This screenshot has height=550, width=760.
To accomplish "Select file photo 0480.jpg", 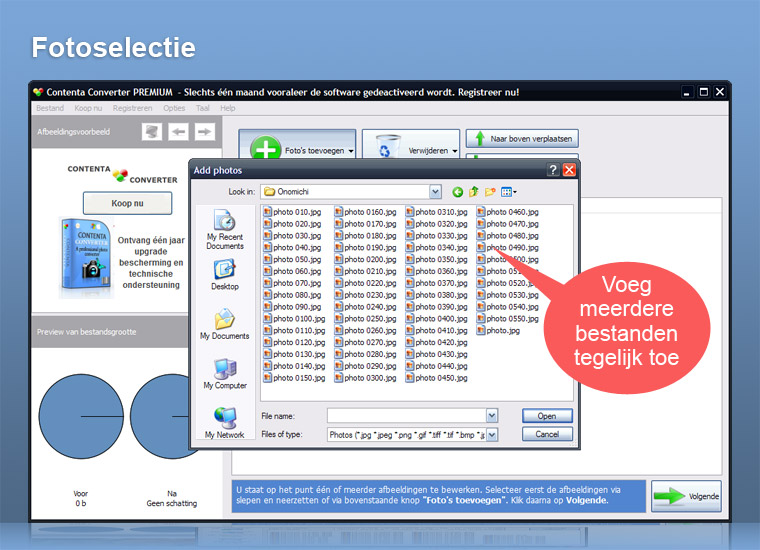I will tap(507, 236).
